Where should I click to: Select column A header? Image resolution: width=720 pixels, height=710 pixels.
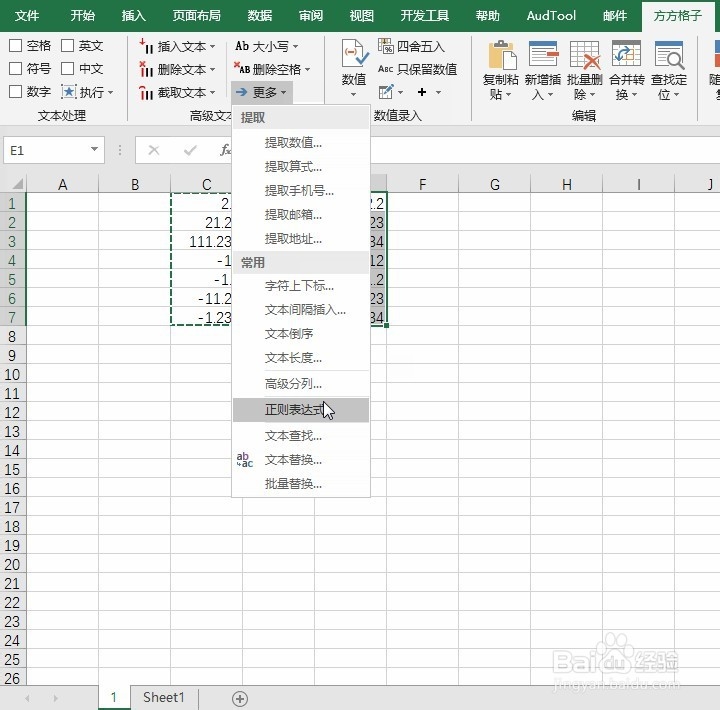point(62,185)
